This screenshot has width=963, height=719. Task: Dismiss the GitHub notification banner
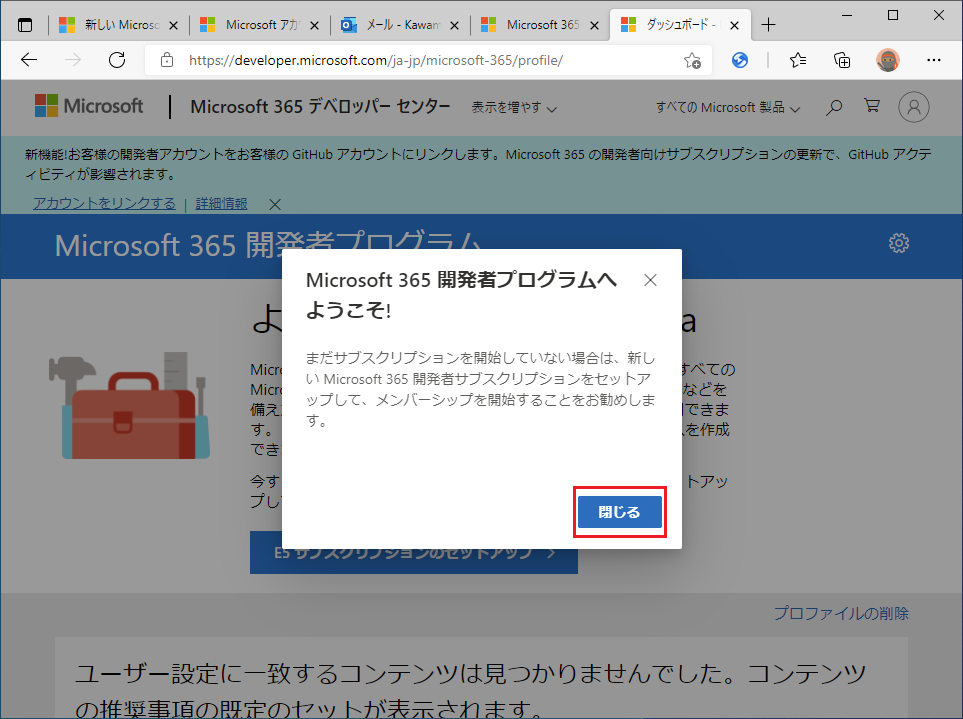click(x=275, y=204)
